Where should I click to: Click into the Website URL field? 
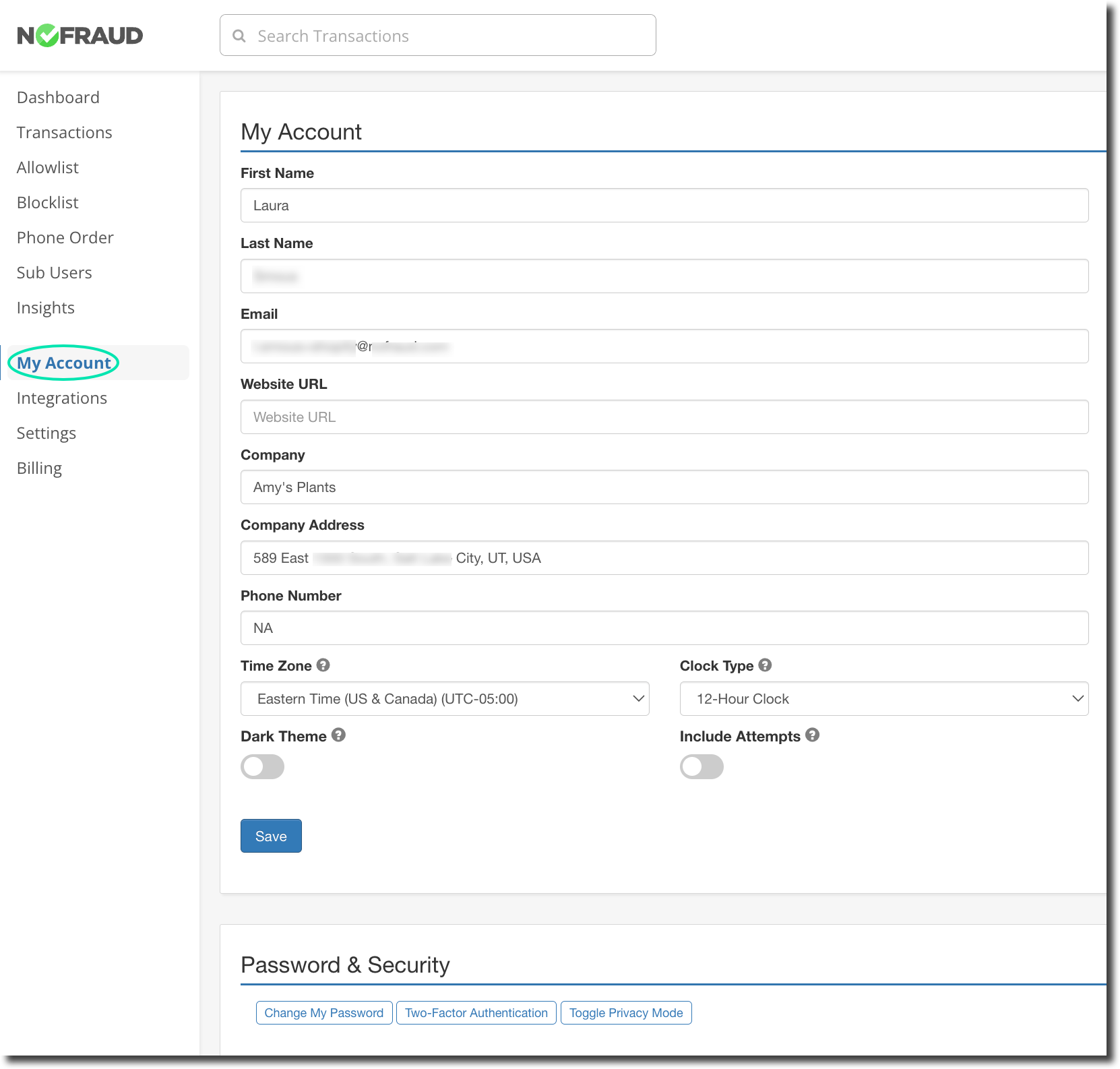click(664, 417)
